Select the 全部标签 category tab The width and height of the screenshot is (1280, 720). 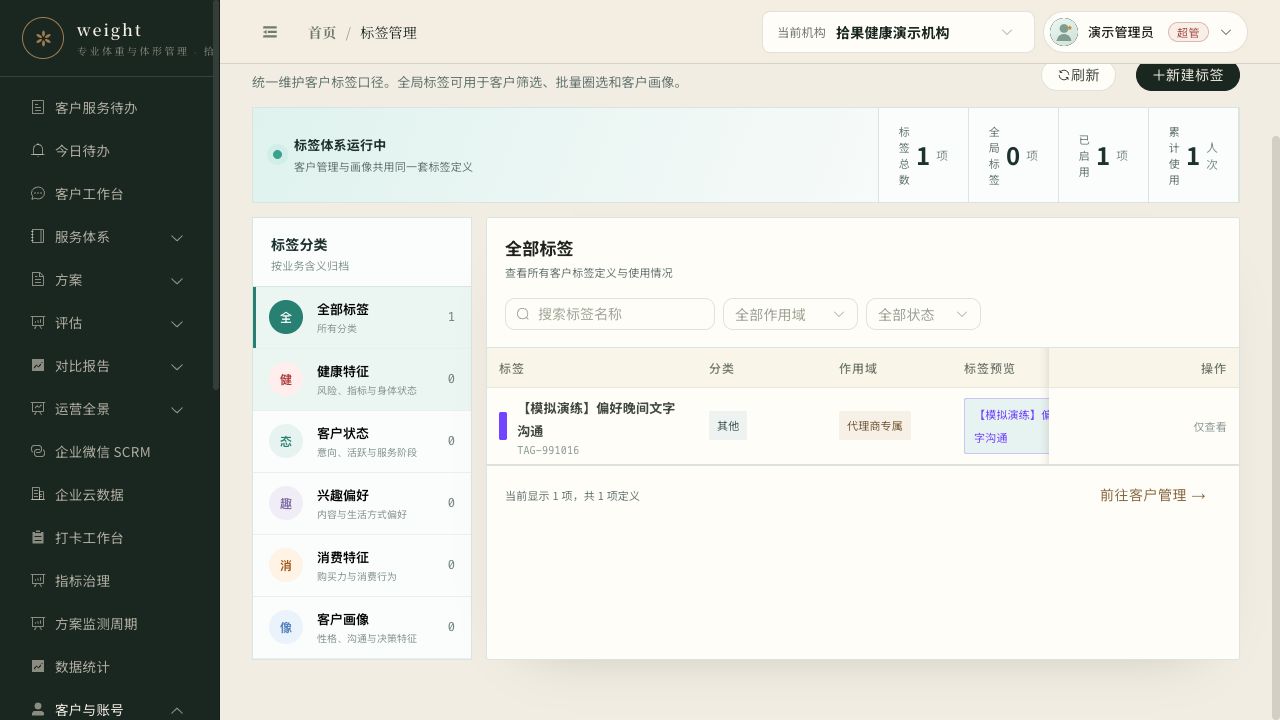click(x=362, y=317)
